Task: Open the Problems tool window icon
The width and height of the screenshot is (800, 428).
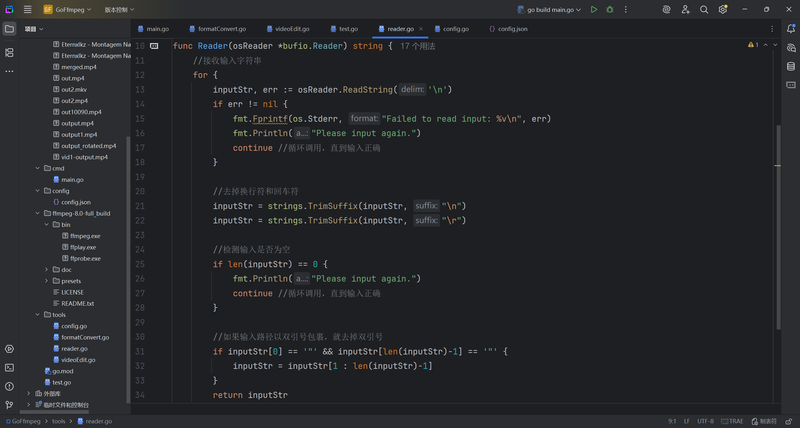Action: pos(9,386)
